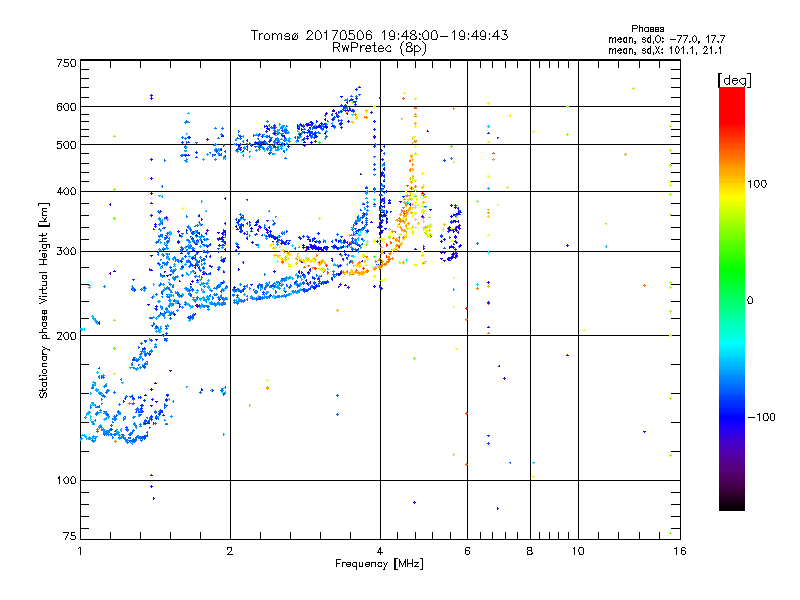
Task: Click the y-axis tick label '600'
Action: [66, 107]
